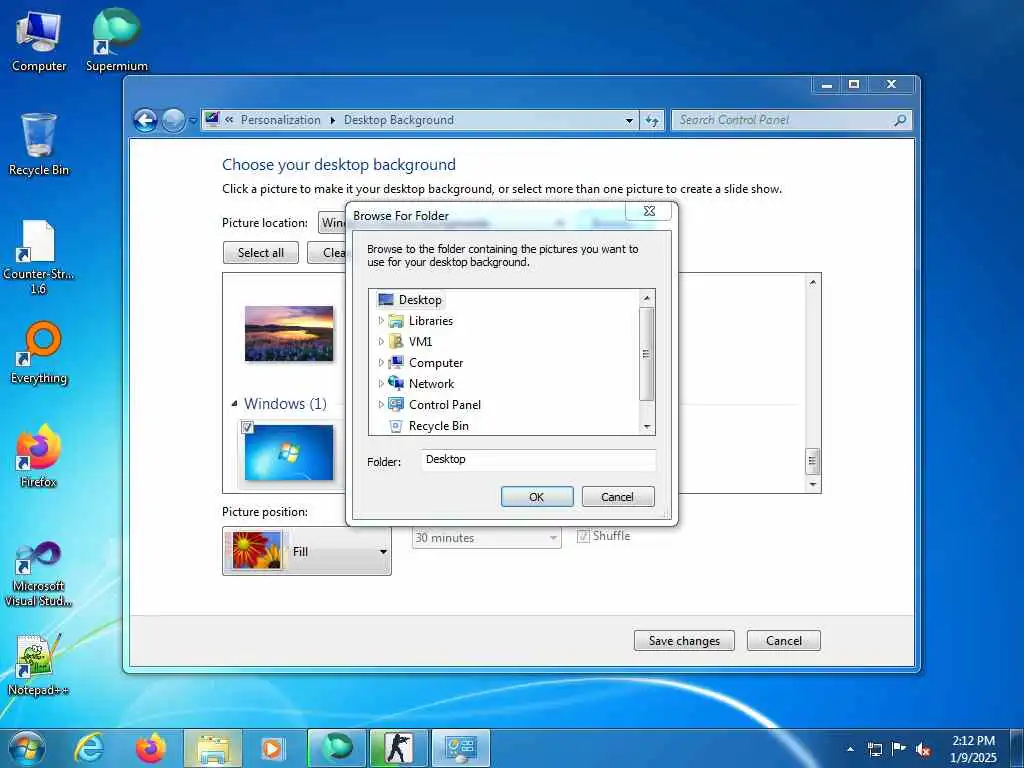Viewport: 1024px width, 768px height.
Task: Open the Picture position Fill dropdown
Action: tap(307, 551)
